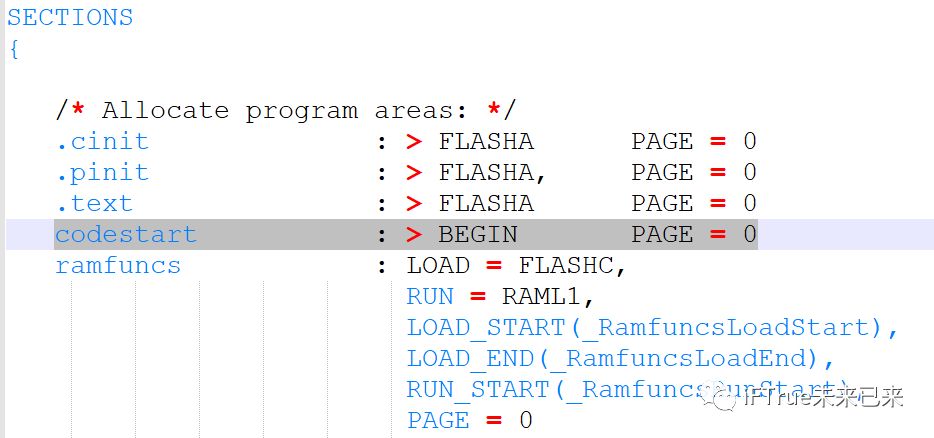Click PAGE on the .pinit line

[662, 173]
